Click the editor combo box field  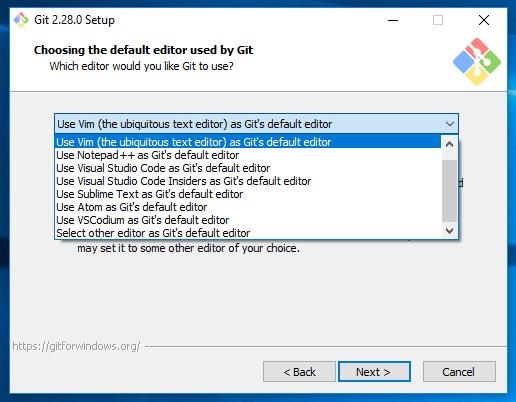pyautogui.click(x=256, y=124)
